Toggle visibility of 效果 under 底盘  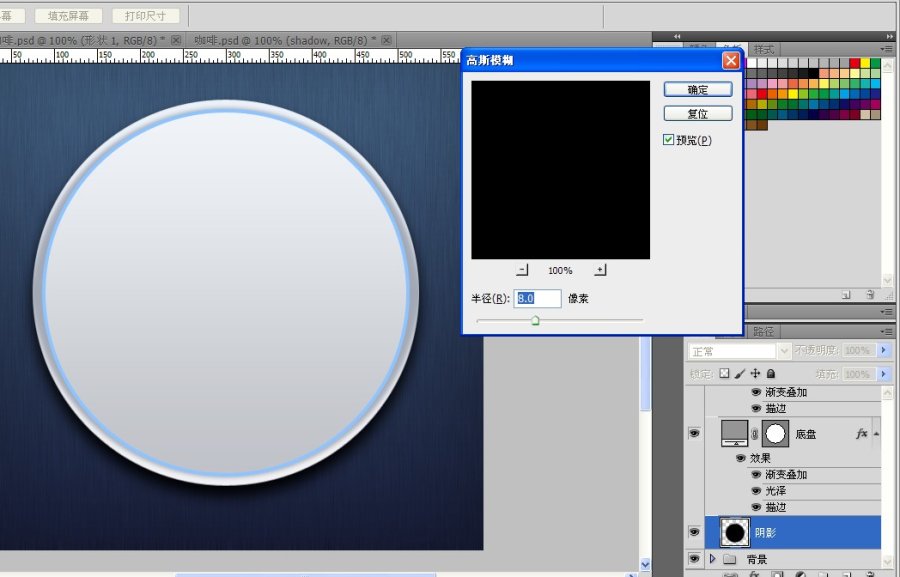[x=740, y=458]
